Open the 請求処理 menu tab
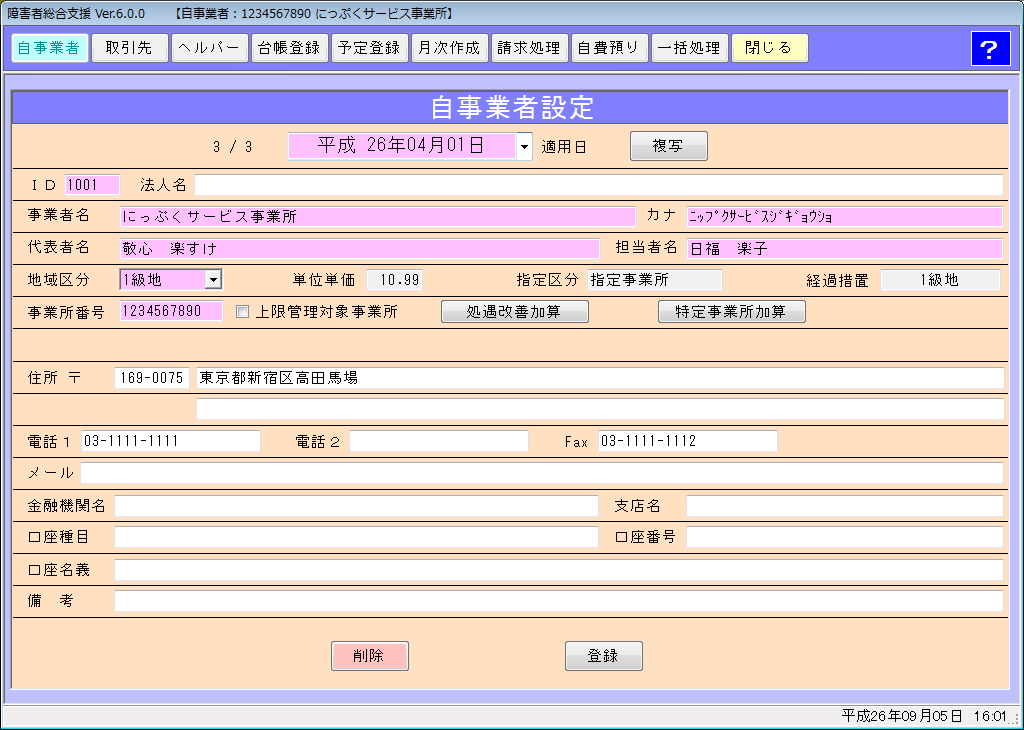The height and width of the screenshot is (730, 1024). pos(530,48)
